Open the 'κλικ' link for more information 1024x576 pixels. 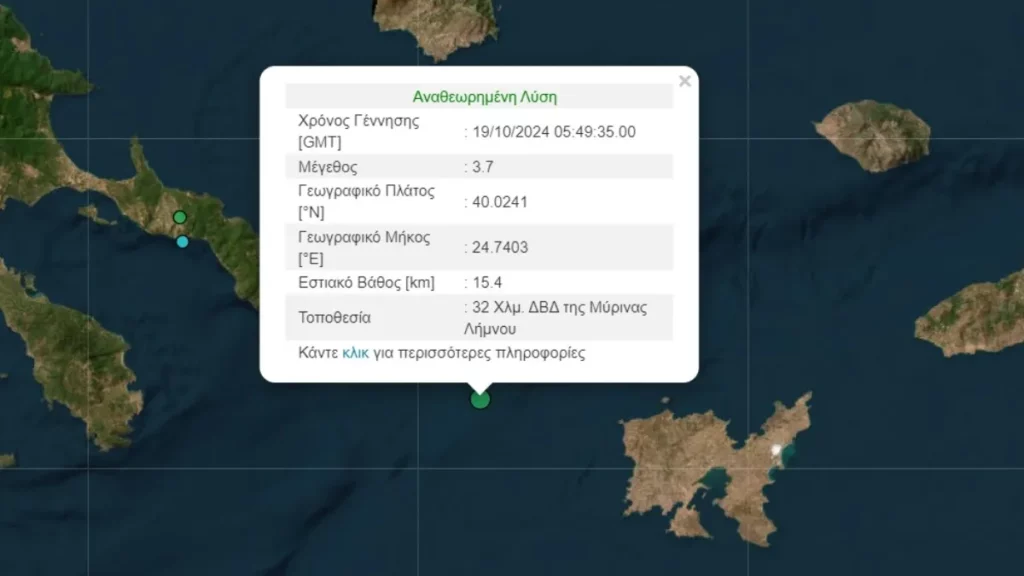(356, 353)
